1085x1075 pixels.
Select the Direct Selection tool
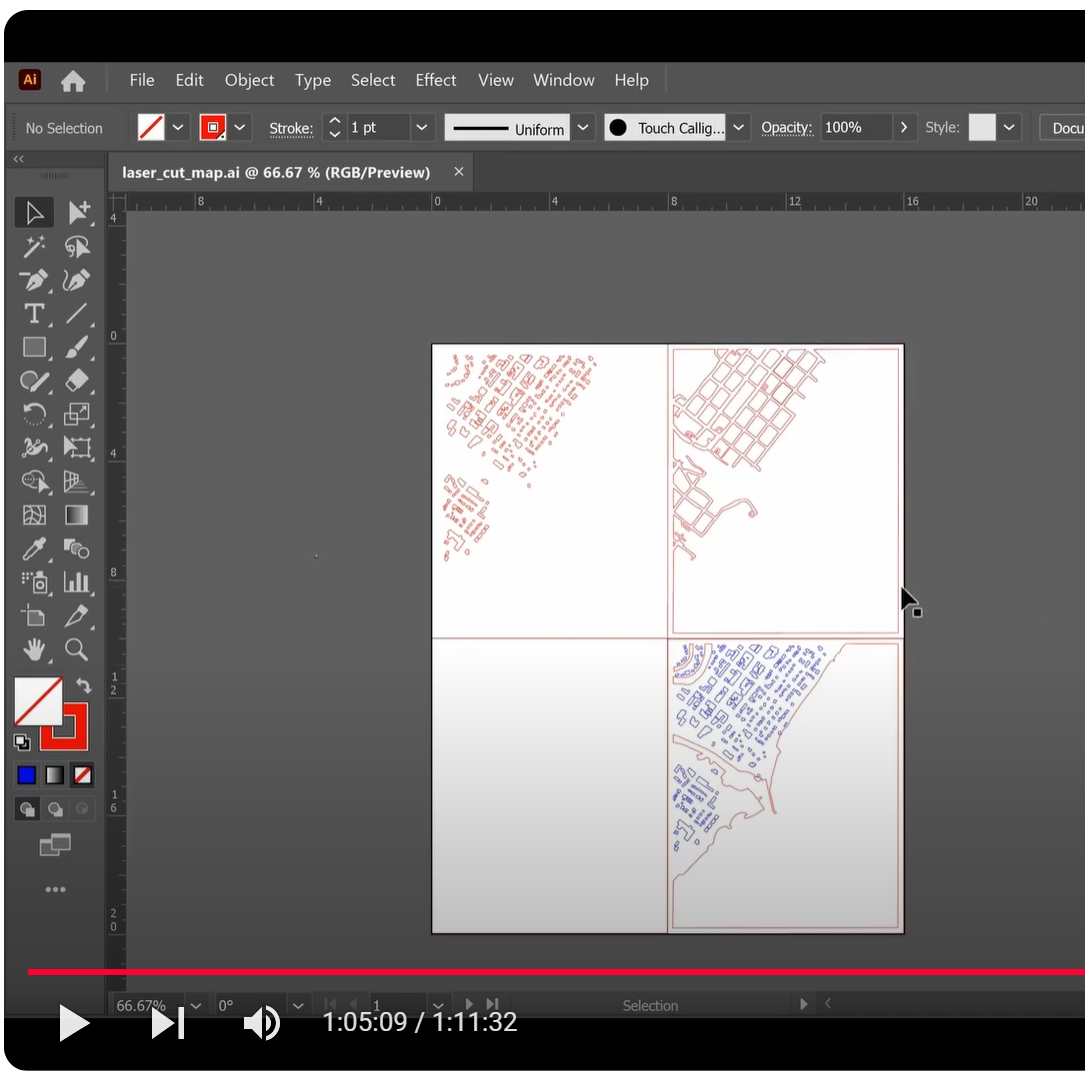(x=79, y=211)
